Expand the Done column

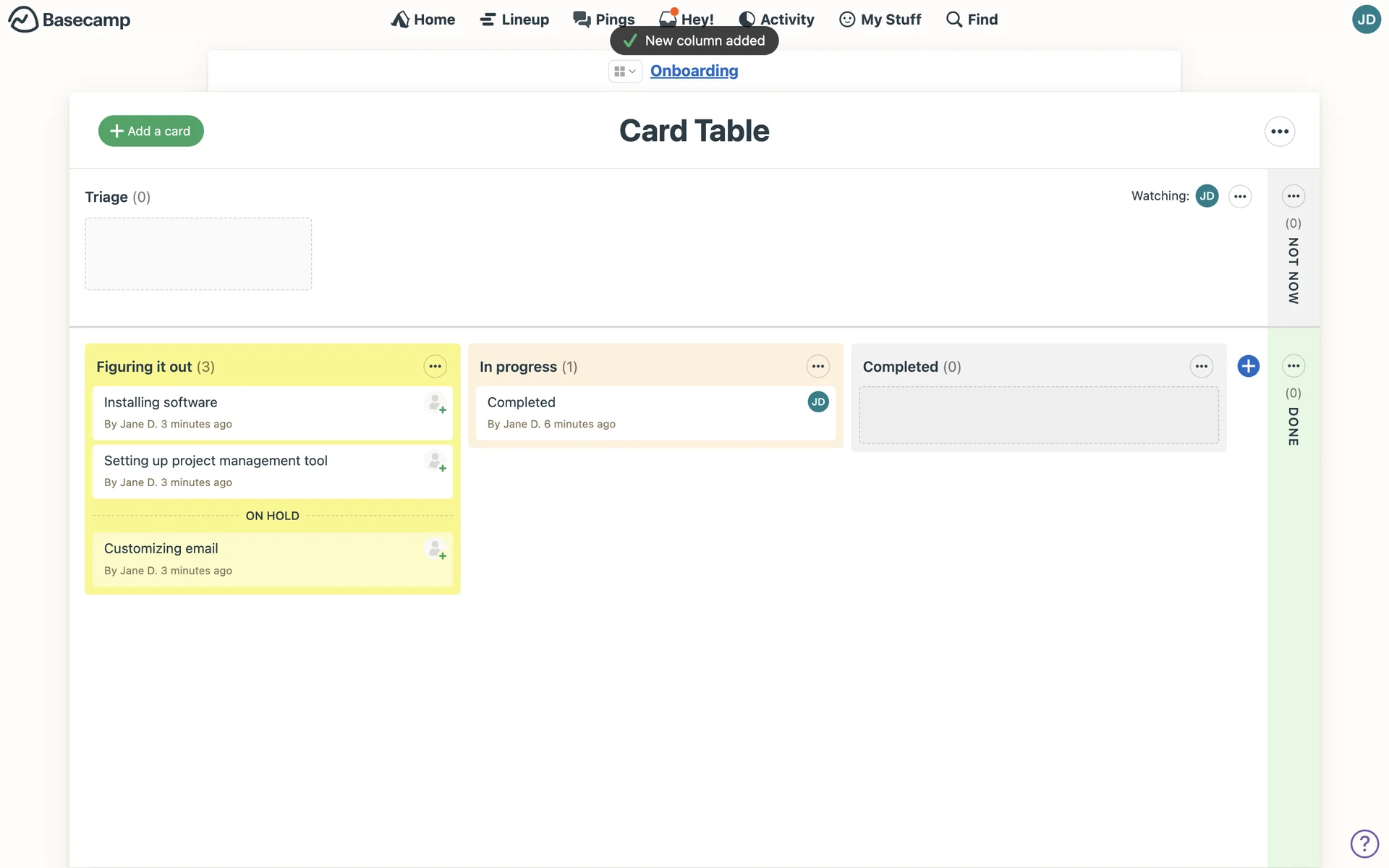point(1293,427)
